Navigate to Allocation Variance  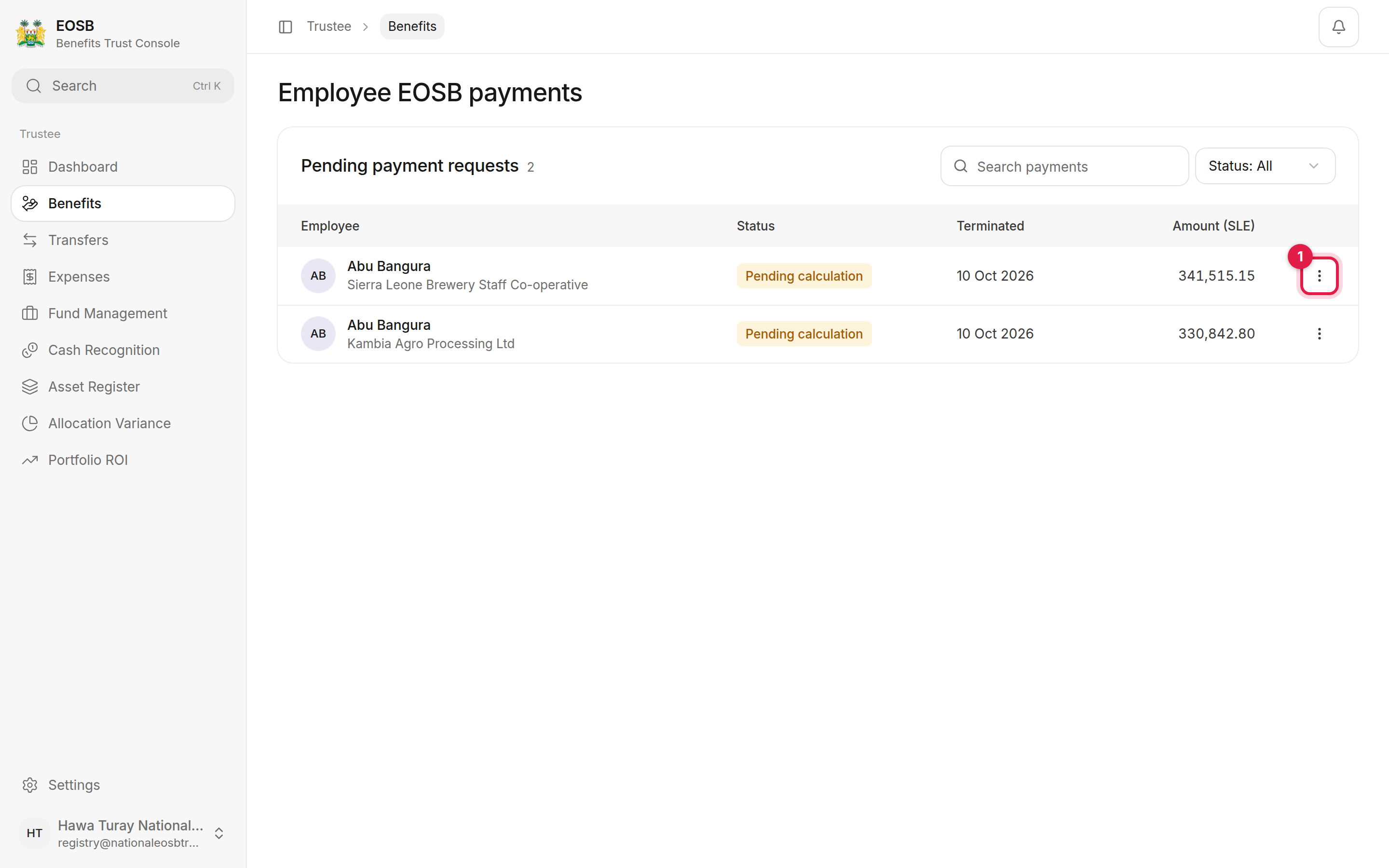[x=123, y=424]
